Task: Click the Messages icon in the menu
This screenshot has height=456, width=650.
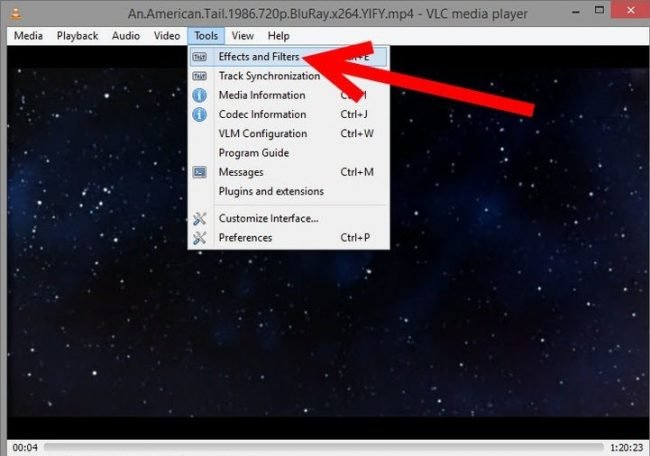Action: coord(200,172)
